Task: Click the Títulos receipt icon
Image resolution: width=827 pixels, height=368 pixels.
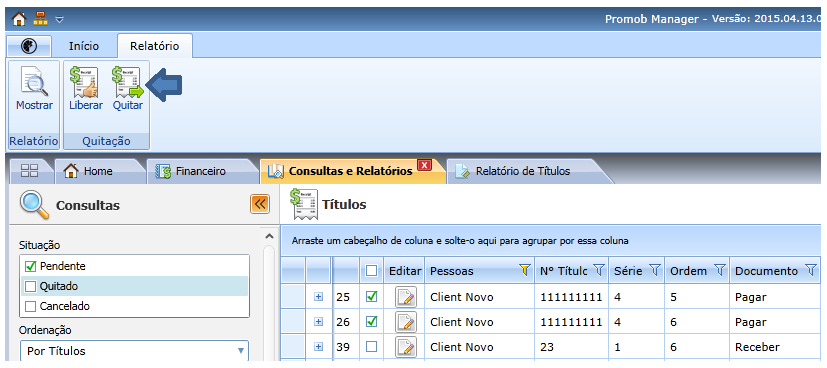Action: click(x=303, y=204)
